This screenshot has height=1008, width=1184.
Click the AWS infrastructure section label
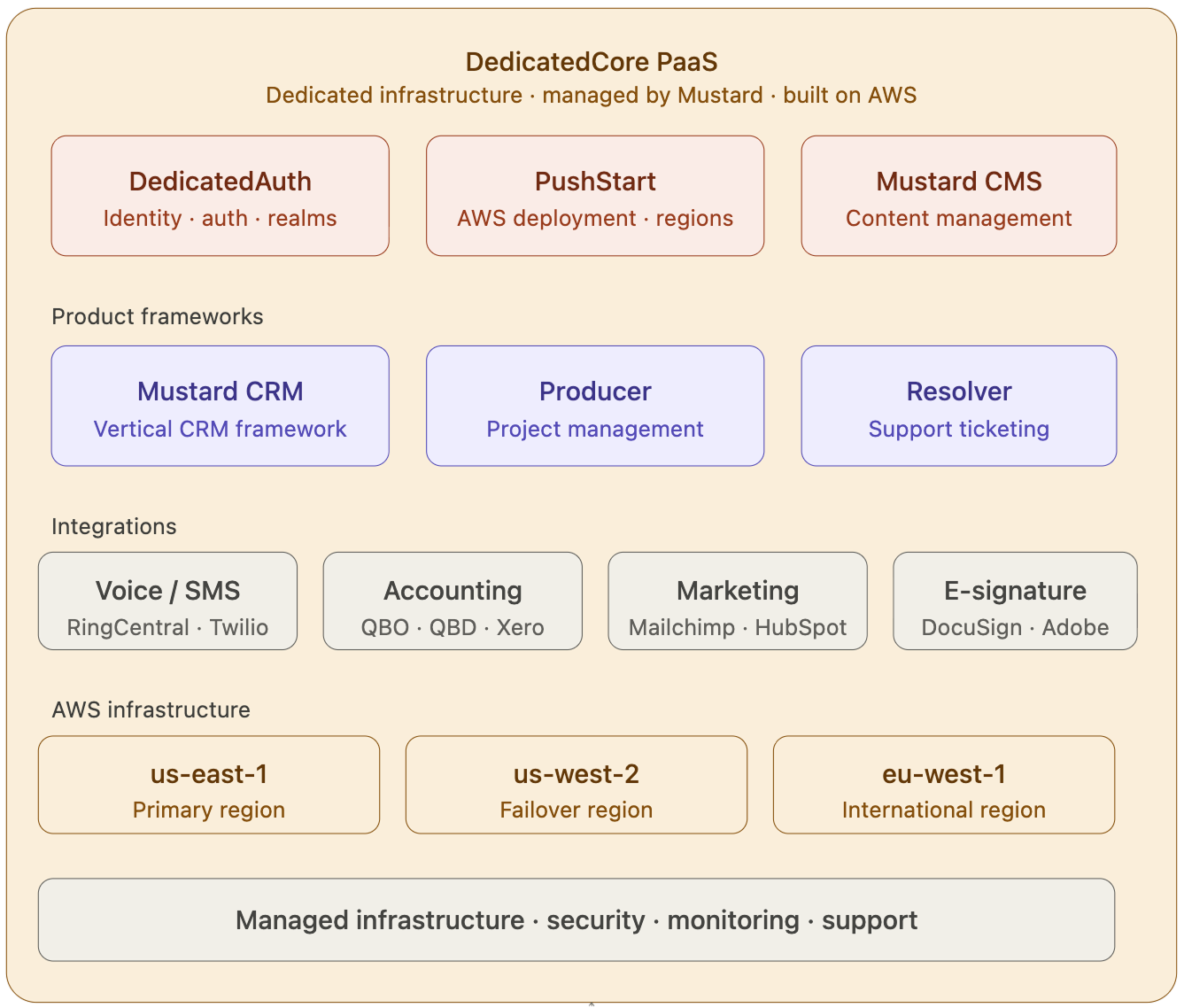[x=151, y=710]
